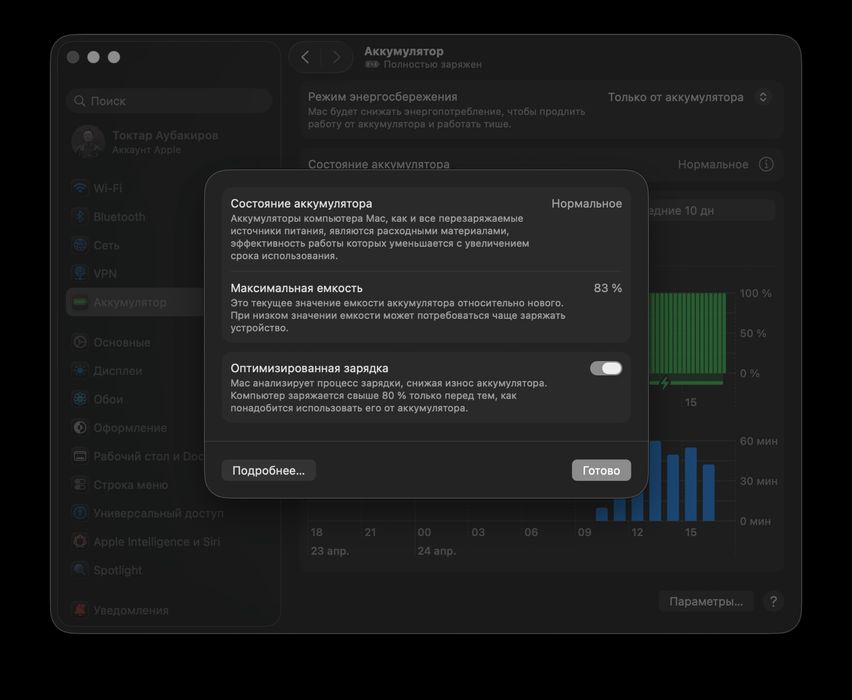Click the Нормальное status in the dialog
Screen dimensions: 852x700
click(x=586, y=203)
